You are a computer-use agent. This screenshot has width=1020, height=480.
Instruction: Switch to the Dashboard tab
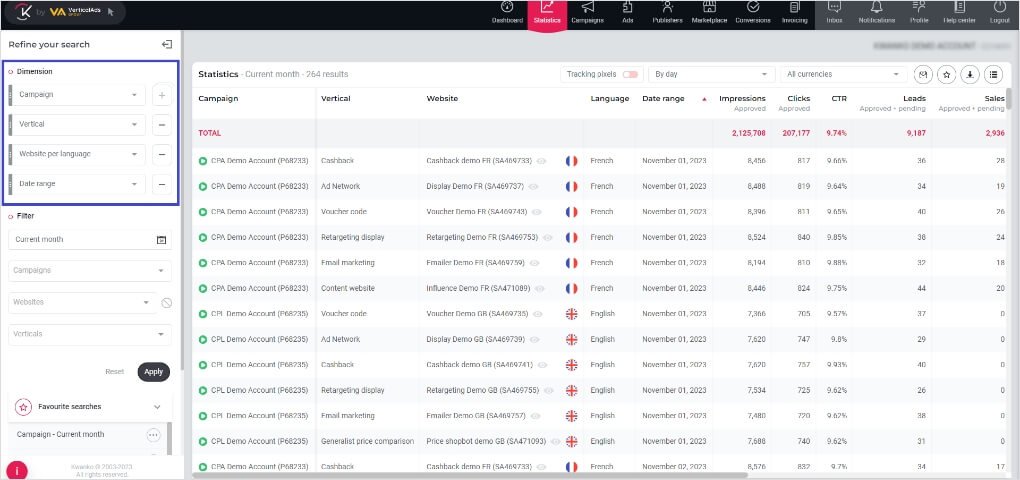[507, 13]
